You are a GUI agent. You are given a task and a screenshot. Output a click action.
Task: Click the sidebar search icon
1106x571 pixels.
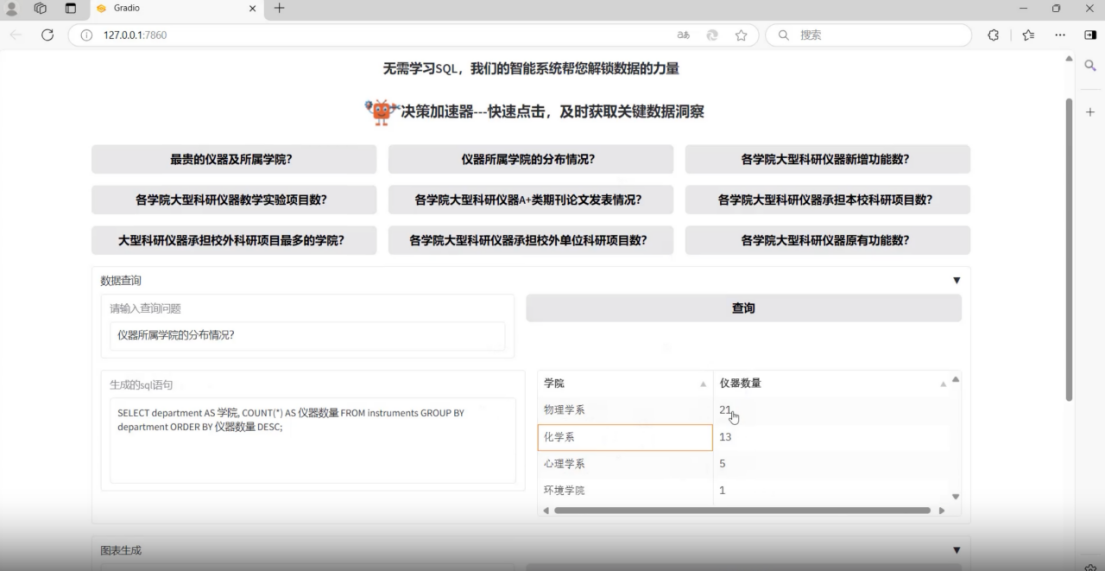coord(1090,66)
